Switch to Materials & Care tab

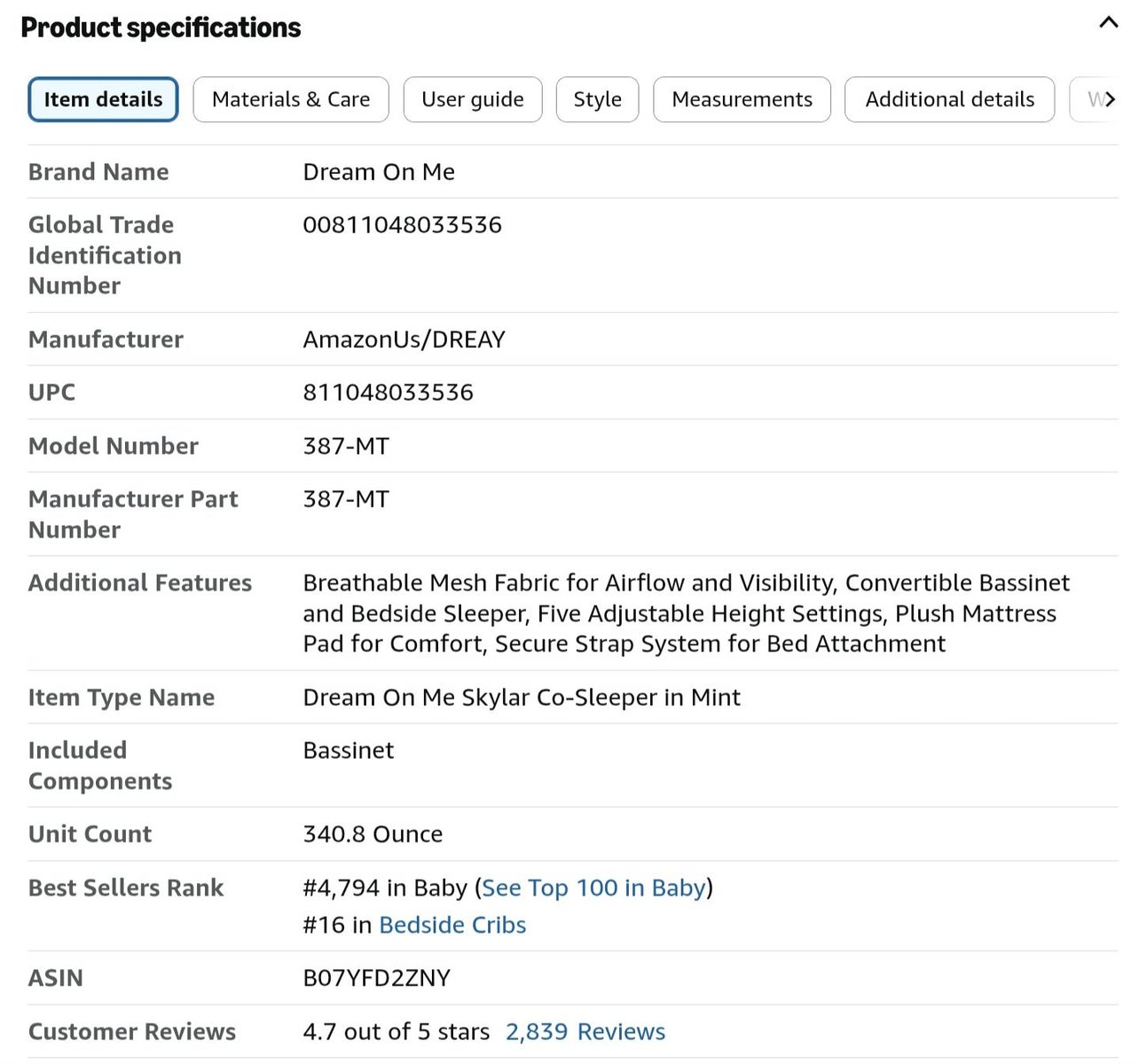pos(291,99)
